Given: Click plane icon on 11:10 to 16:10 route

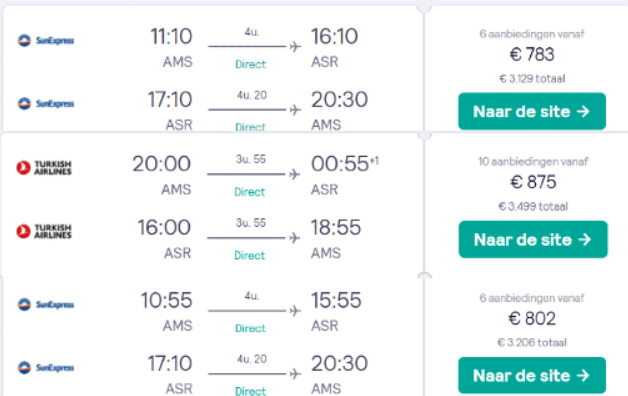Looking at the screenshot, I should pyautogui.click(x=295, y=47).
